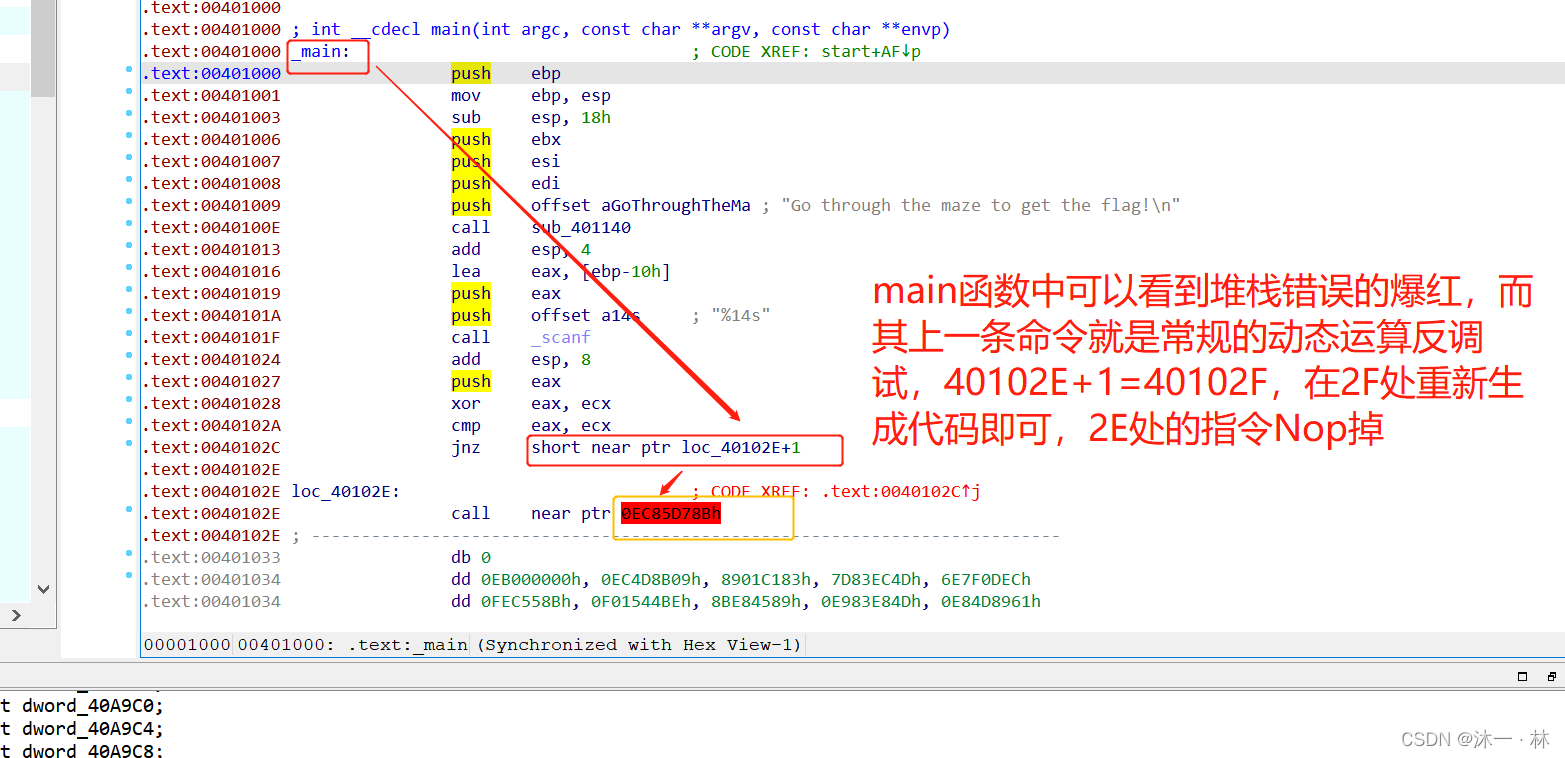Image resolution: width=1565 pixels, height=758 pixels.
Task: Click the sub_401140 call operand
Action: (x=581, y=227)
